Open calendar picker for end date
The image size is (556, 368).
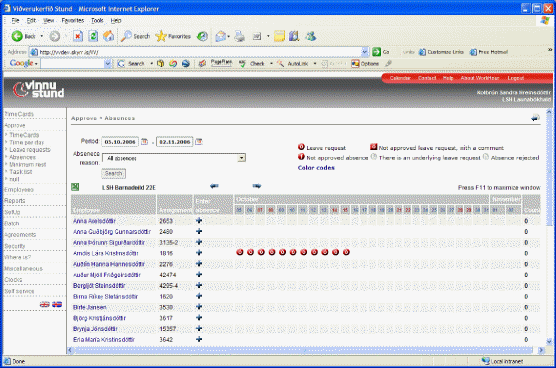click(199, 142)
